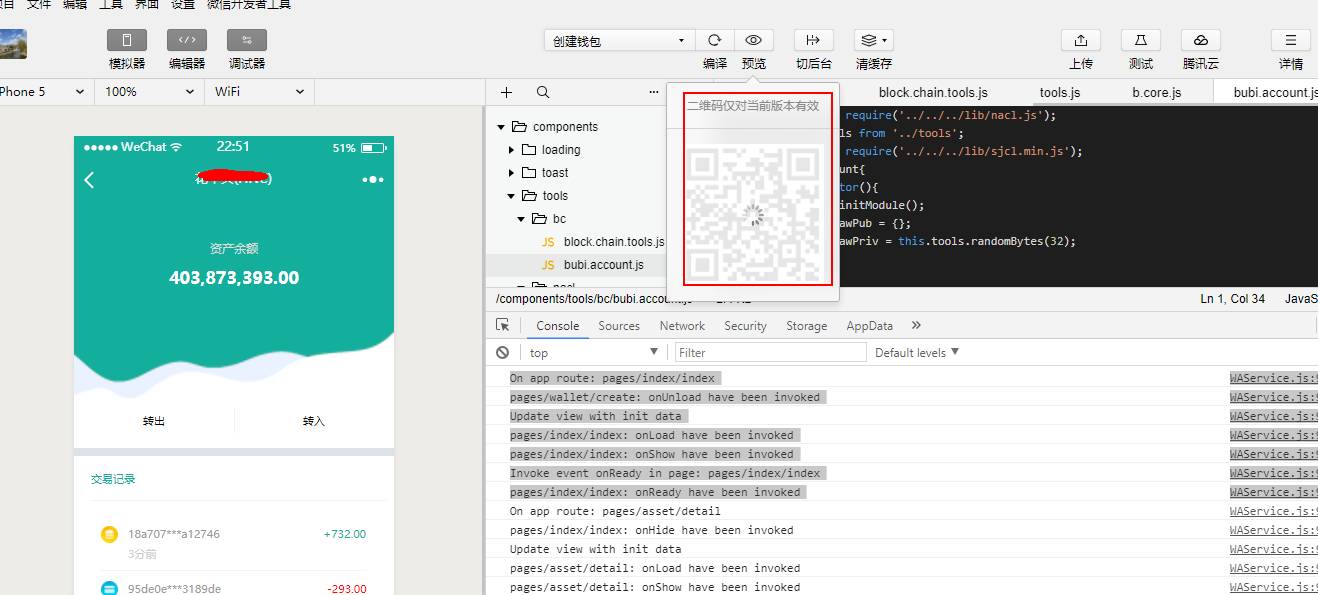This screenshot has width=1318, height=595.
Task: Tap the 转出 transfer out button
Action: coord(154,421)
